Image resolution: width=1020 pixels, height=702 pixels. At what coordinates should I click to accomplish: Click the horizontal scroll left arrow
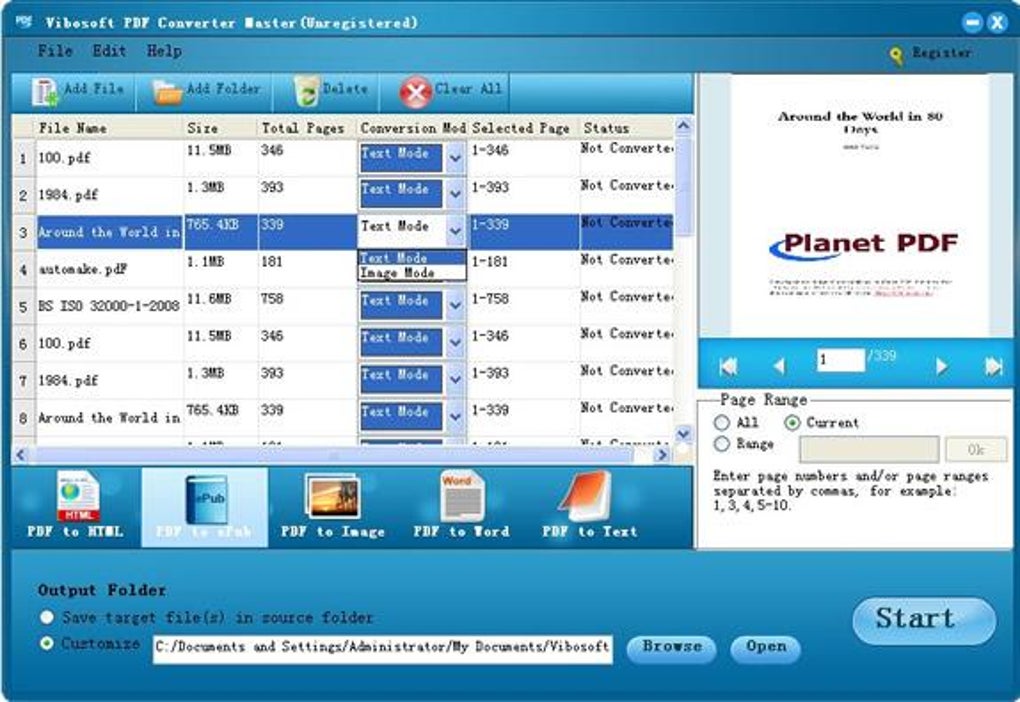click(x=20, y=455)
